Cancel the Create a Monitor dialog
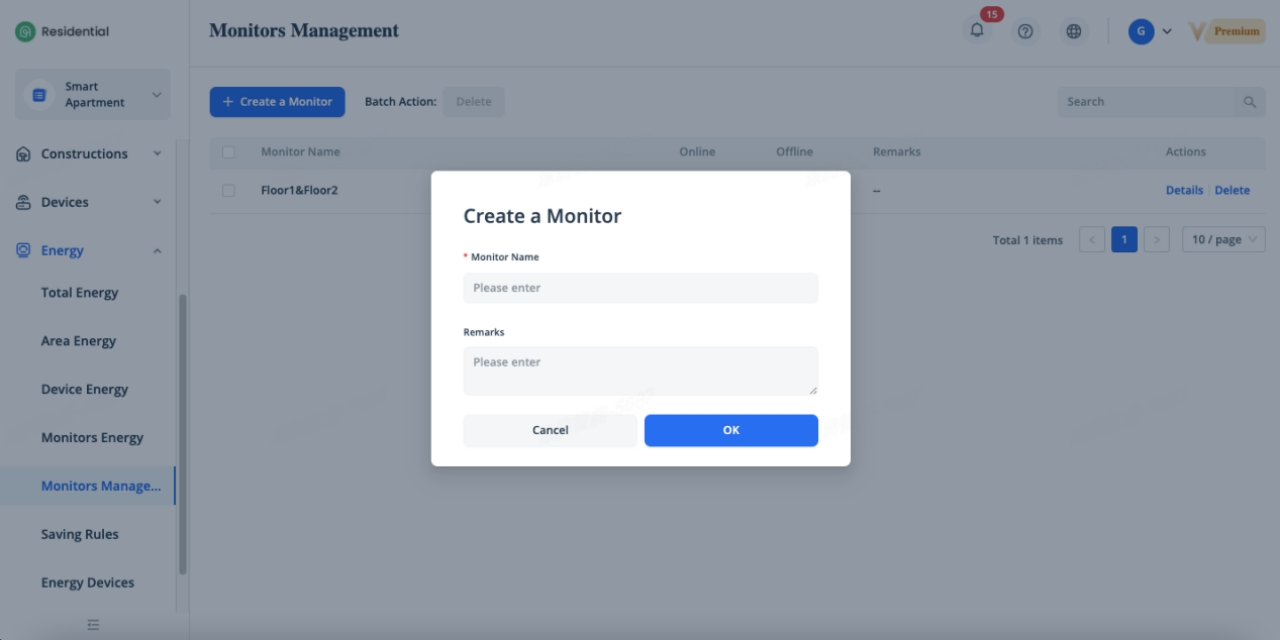 coord(549,430)
